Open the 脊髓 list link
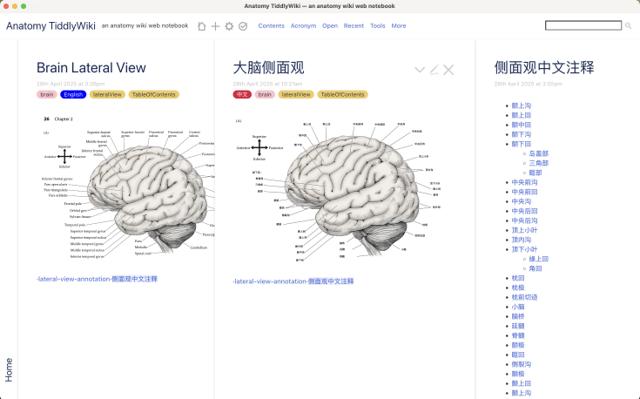Screen dimensions: 640x399 [518, 336]
